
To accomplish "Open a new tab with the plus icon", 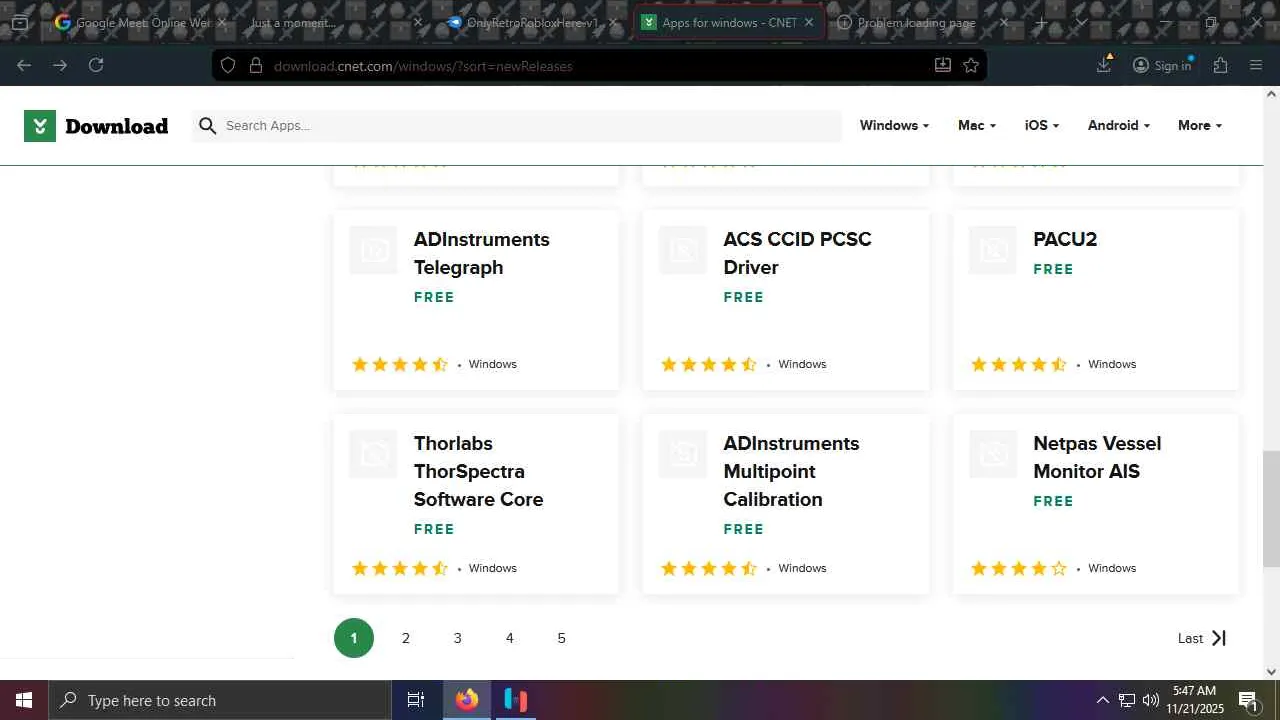I will [1041, 22].
